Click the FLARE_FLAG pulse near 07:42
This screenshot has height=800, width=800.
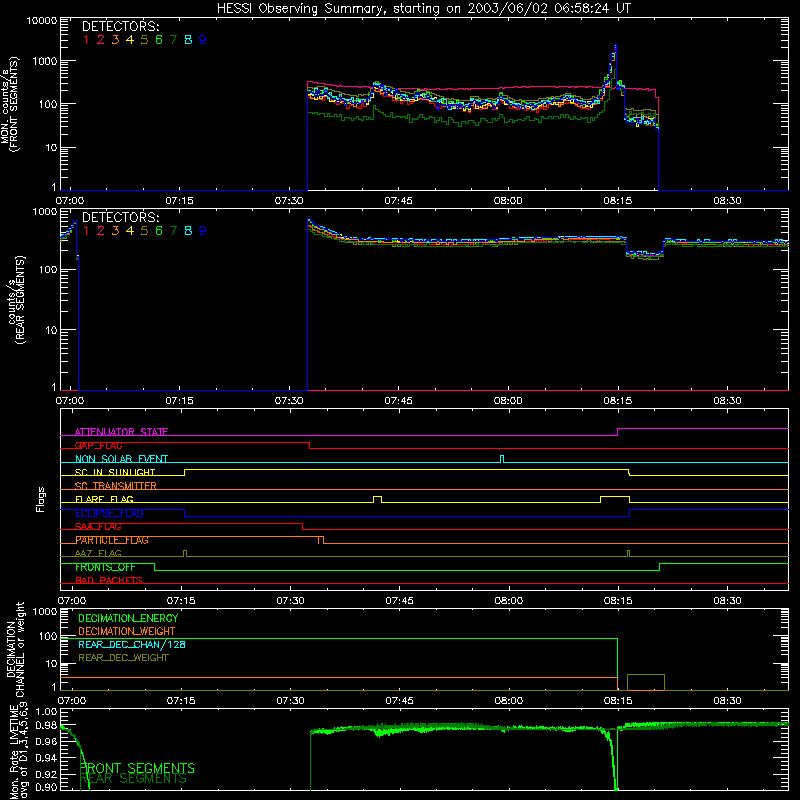(378, 499)
